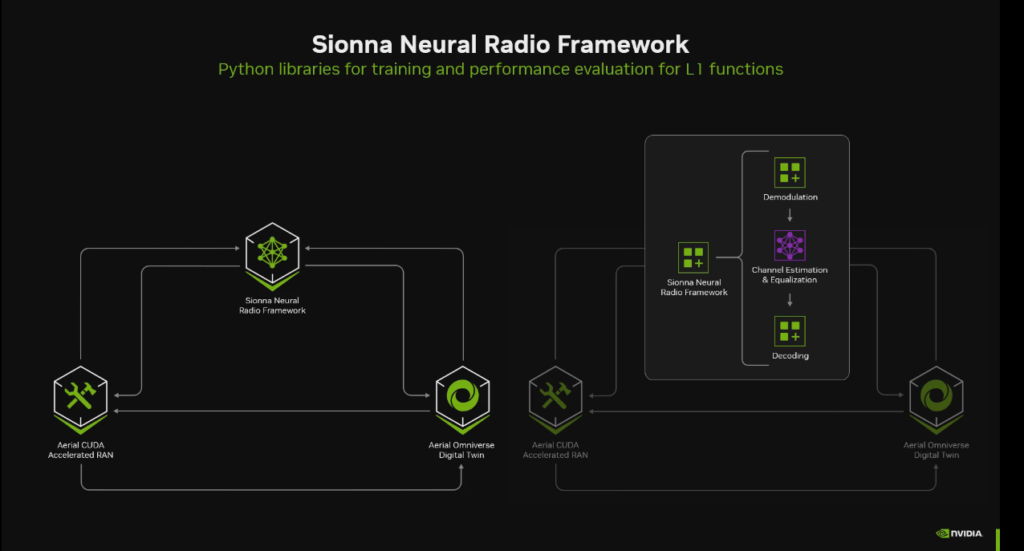Click the green grid icon above Sionna Neural Radio Framework

click(693, 257)
